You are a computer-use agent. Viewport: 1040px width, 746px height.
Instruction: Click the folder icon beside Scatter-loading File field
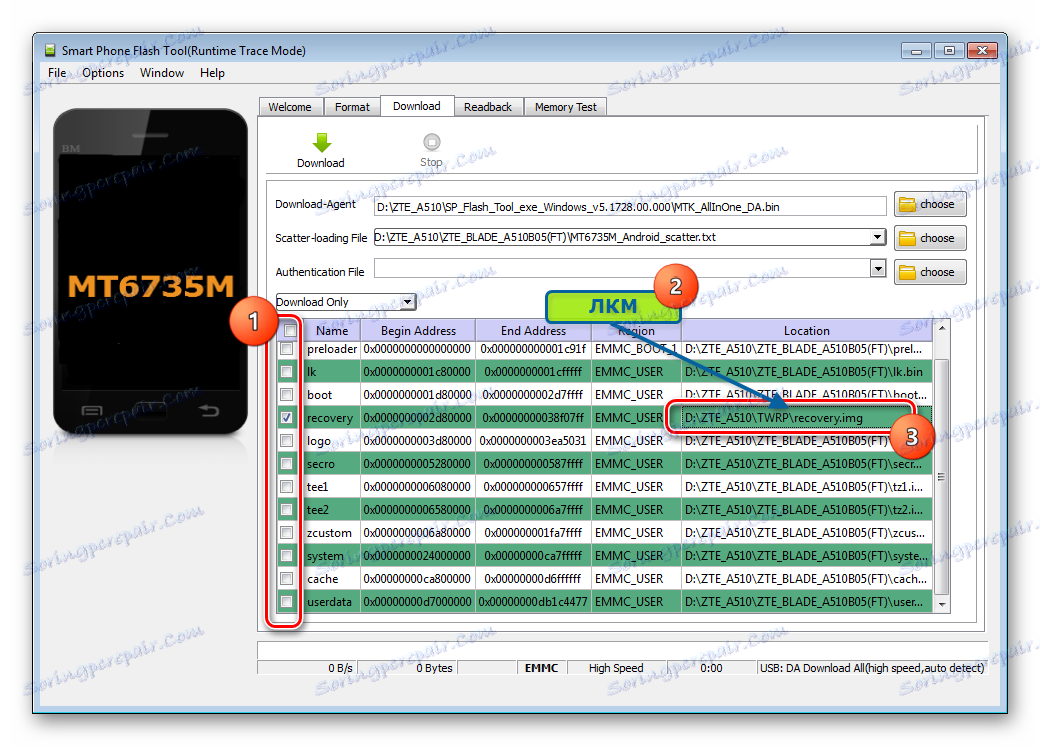pos(929,238)
